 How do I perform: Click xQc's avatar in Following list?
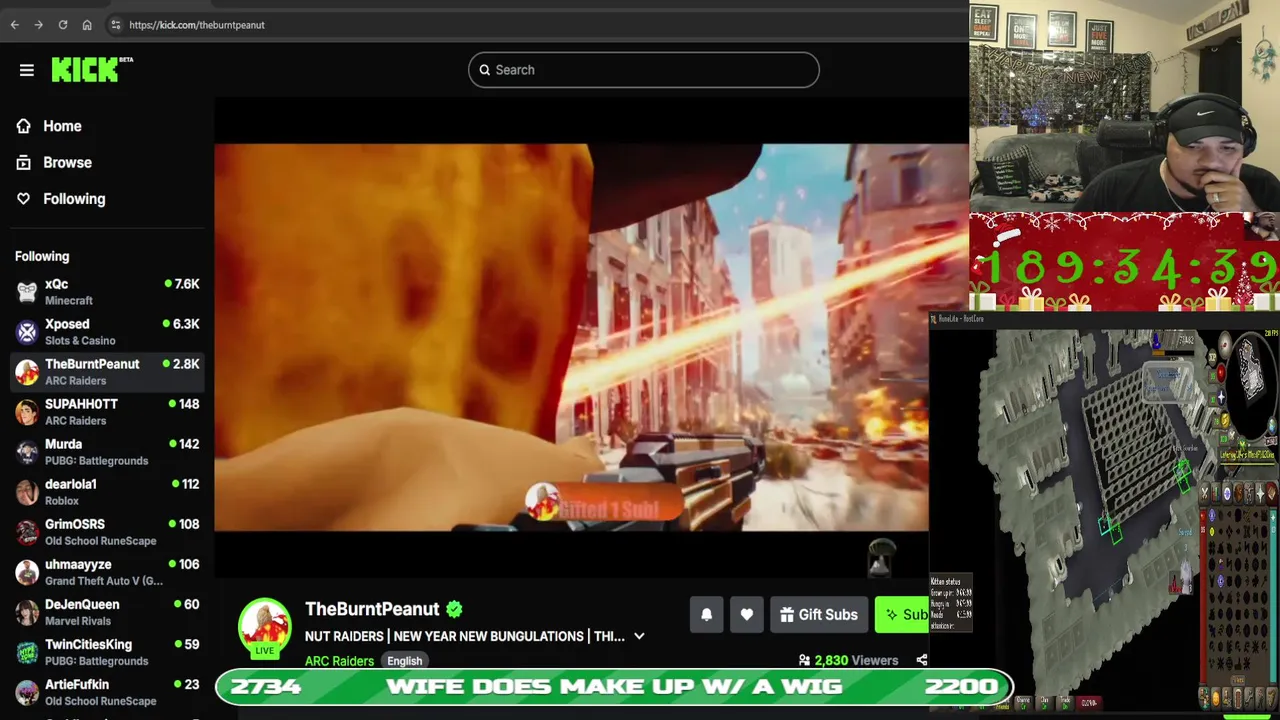click(x=27, y=292)
